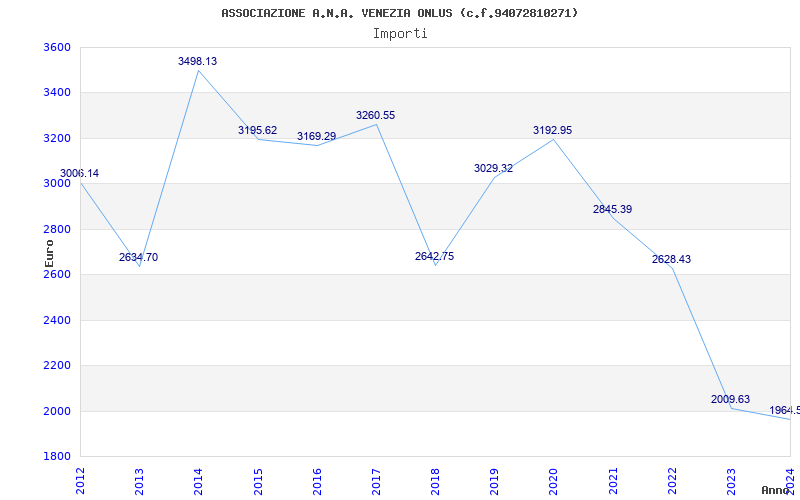Click the 2400 y-axis tick label
Image resolution: width=800 pixels, height=500 pixels.
tap(57, 320)
